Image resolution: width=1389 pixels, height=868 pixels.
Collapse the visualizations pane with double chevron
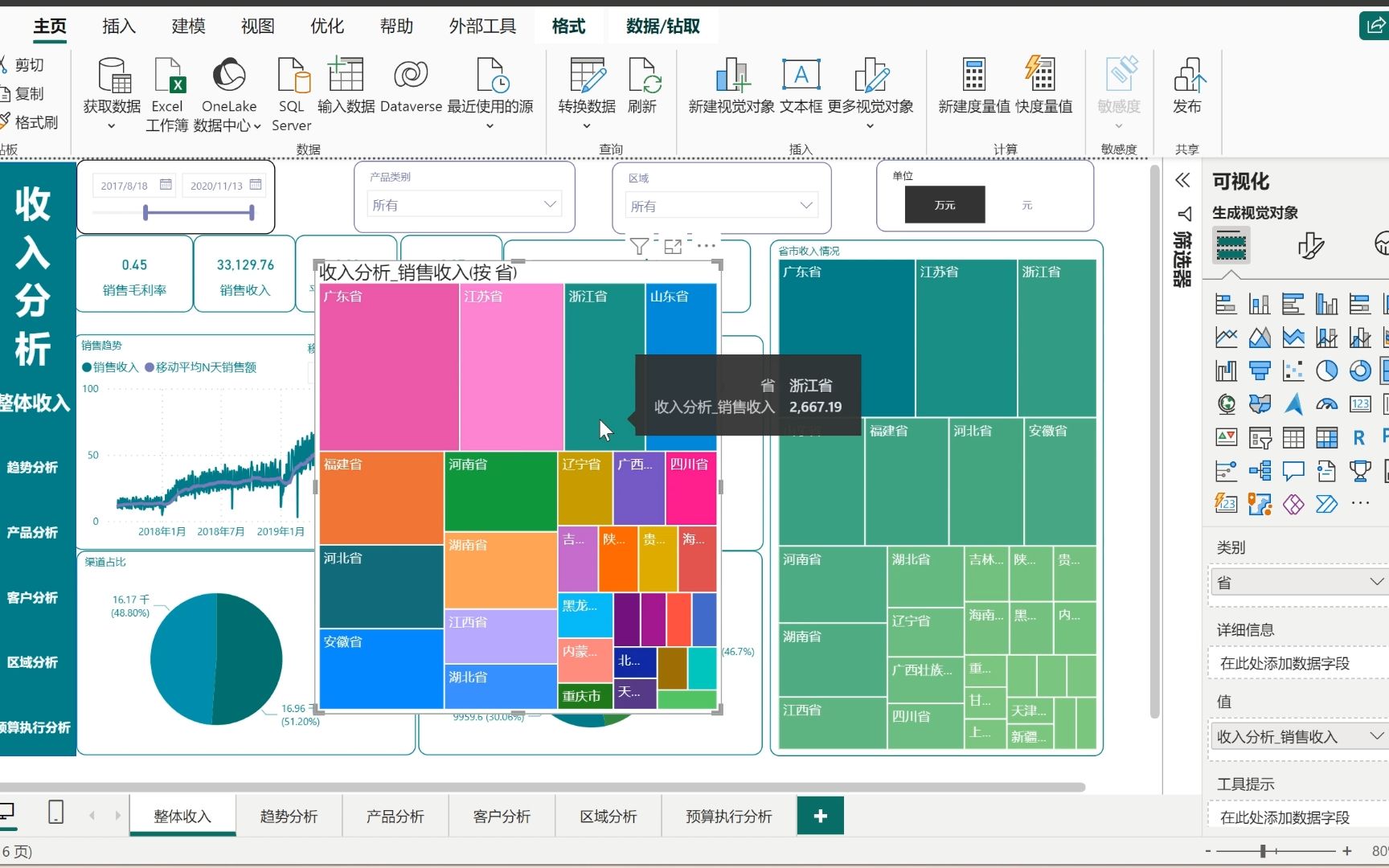coord(1182,180)
